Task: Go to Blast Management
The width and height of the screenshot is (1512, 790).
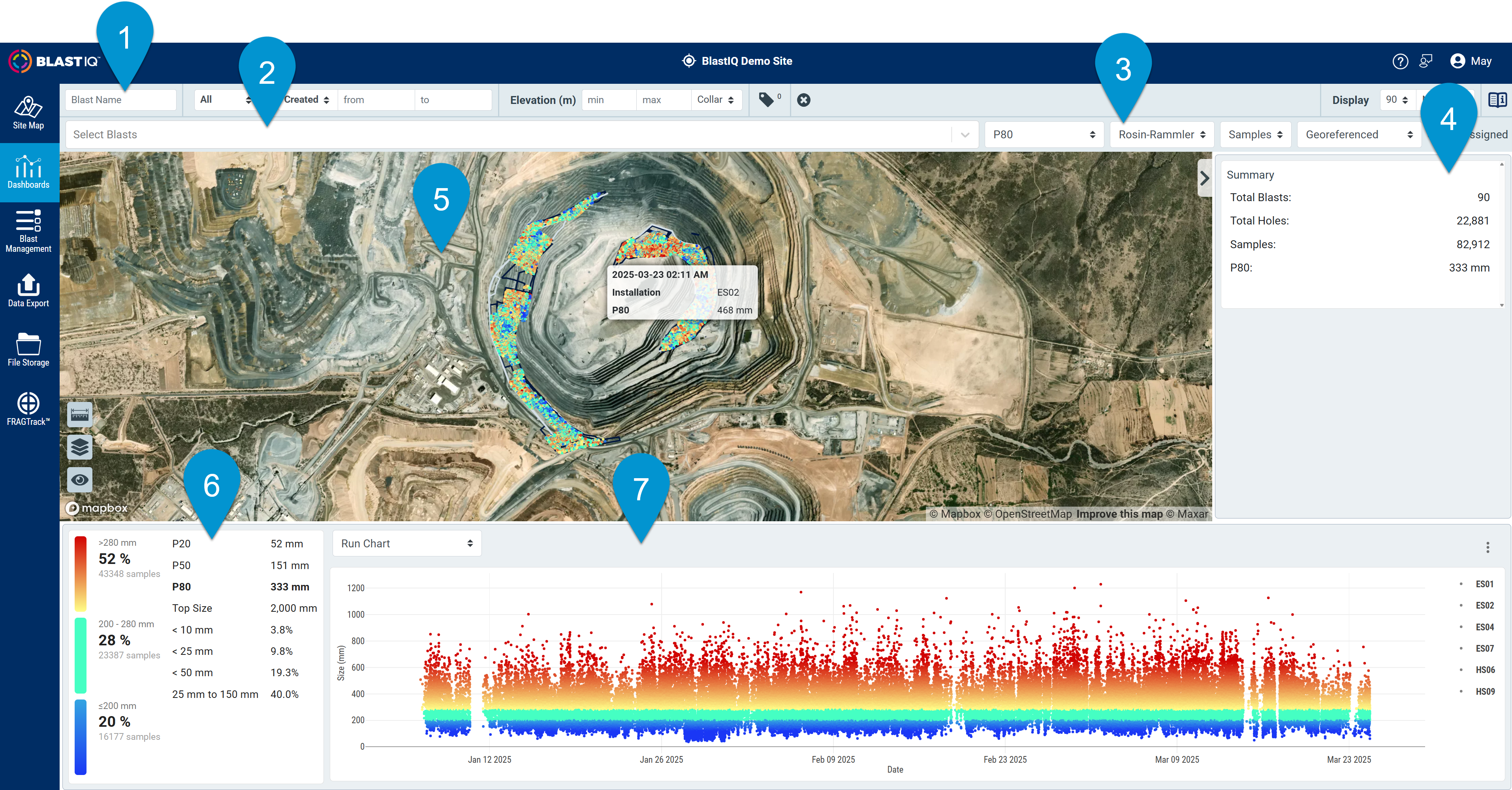Action: [x=28, y=232]
